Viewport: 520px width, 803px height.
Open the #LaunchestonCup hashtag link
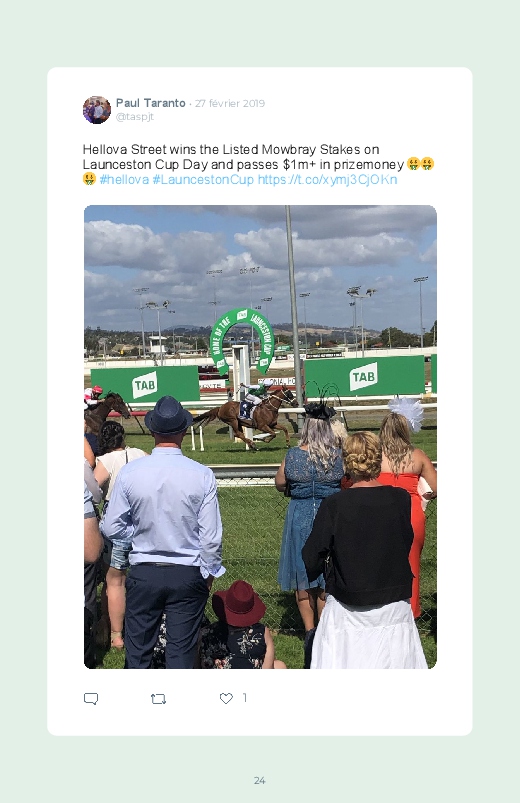[203, 180]
